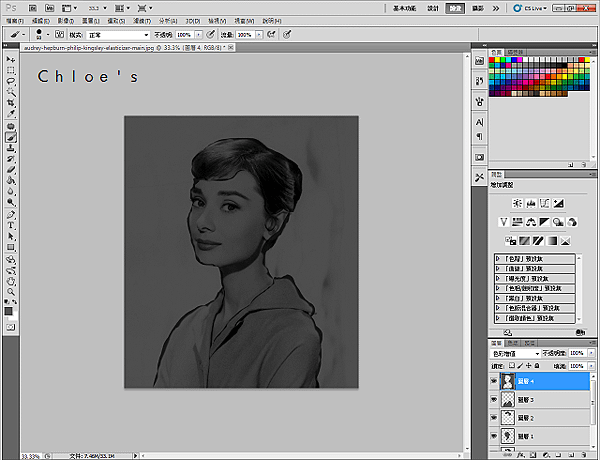
Task: Add a Black & White adjustment
Action: click(545, 222)
